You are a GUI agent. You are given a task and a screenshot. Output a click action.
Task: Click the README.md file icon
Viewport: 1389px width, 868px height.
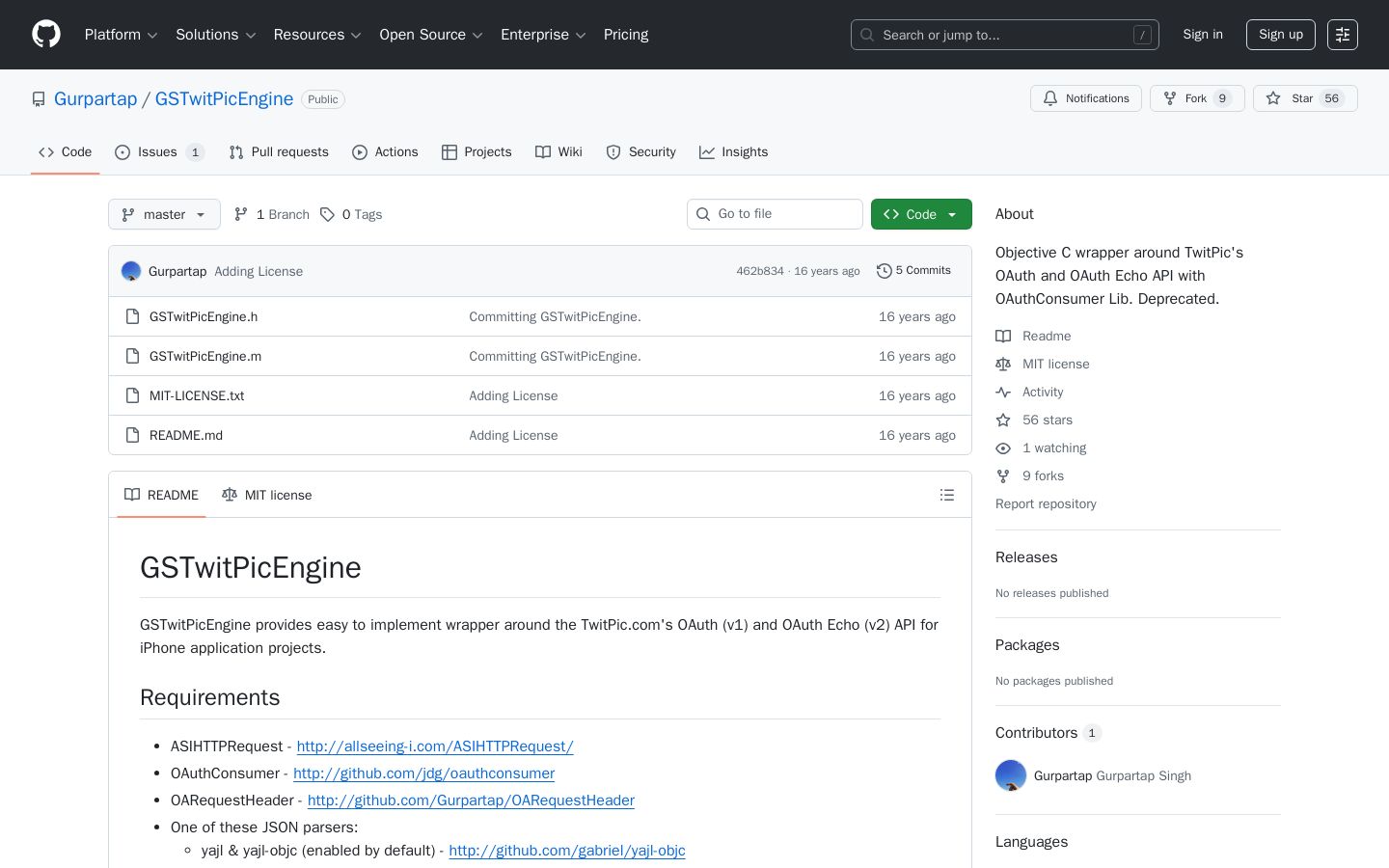133,435
